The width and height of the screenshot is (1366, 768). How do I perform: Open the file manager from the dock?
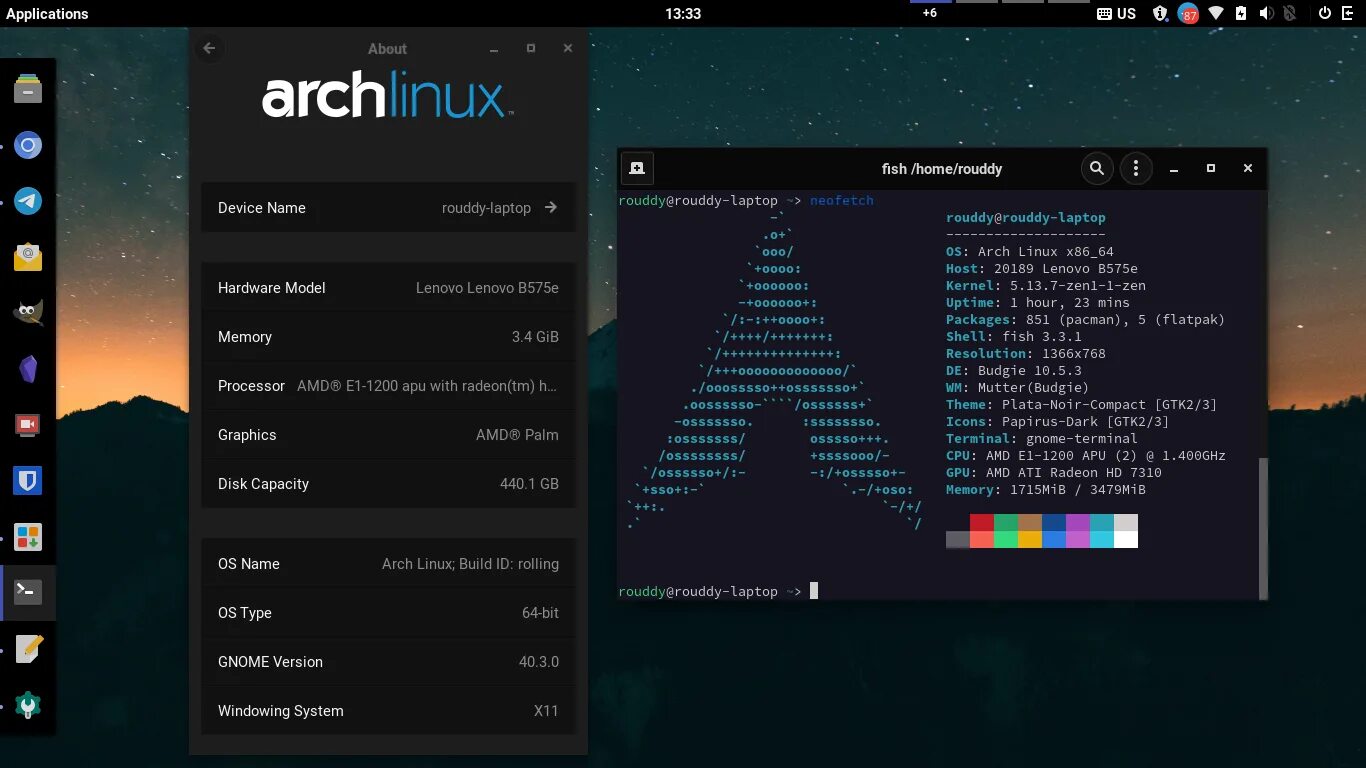coord(28,89)
